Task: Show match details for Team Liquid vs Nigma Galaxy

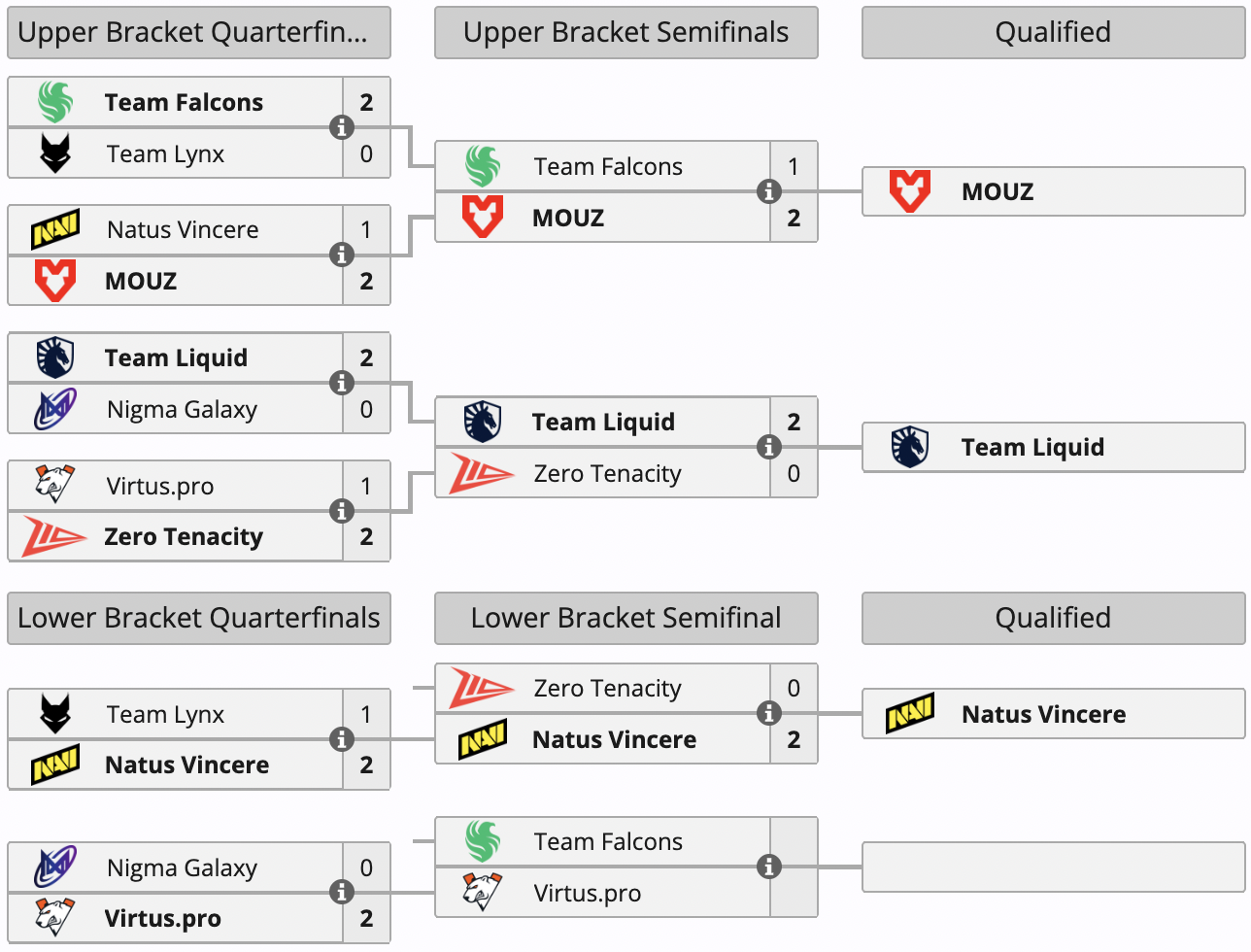Action: click(341, 383)
